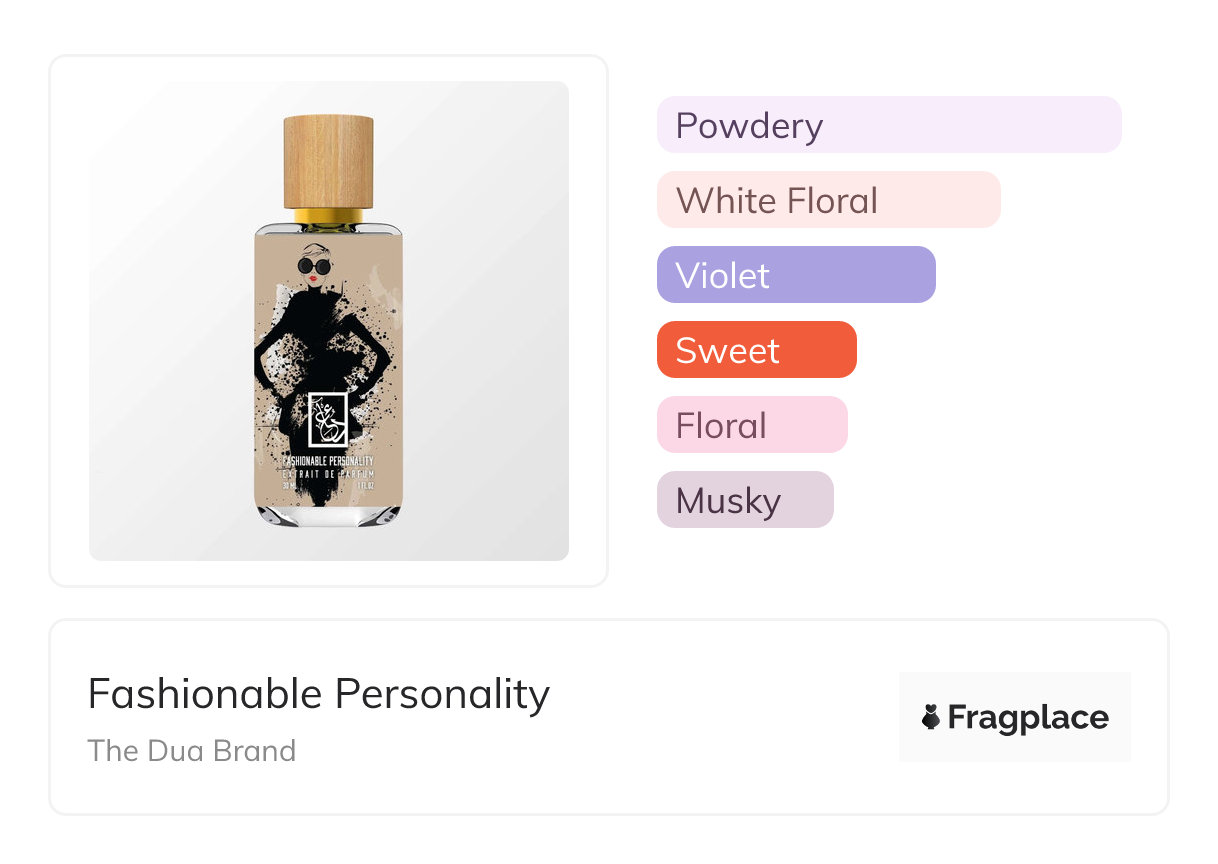
Task: Open the Fashionable Personality title
Action: (x=318, y=694)
